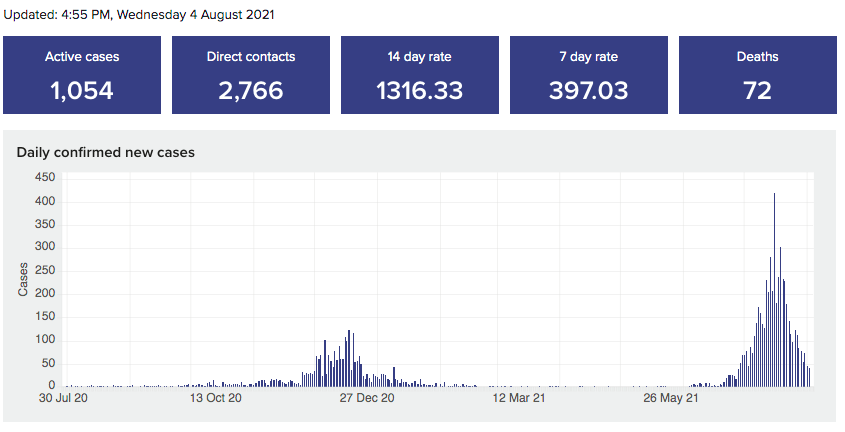This screenshot has height=432, width=845.
Task: Click the Daily confirmed new cases title
Action: tap(106, 152)
